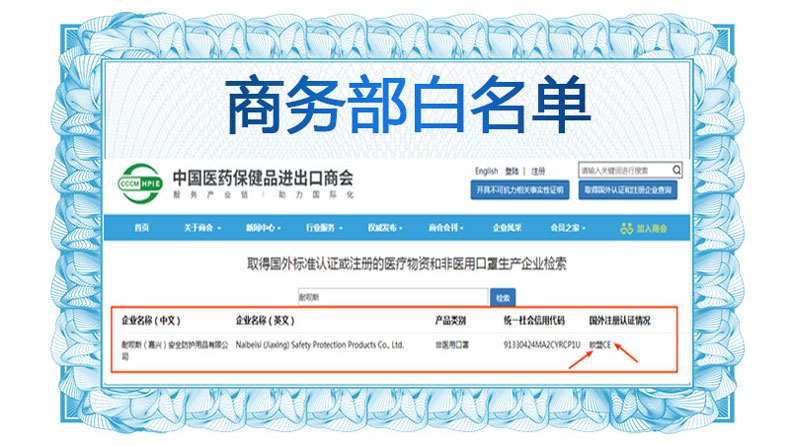Click the header keyword search field
Screen dimensions: 790x446
pyautogui.click(x=624, y=170)
